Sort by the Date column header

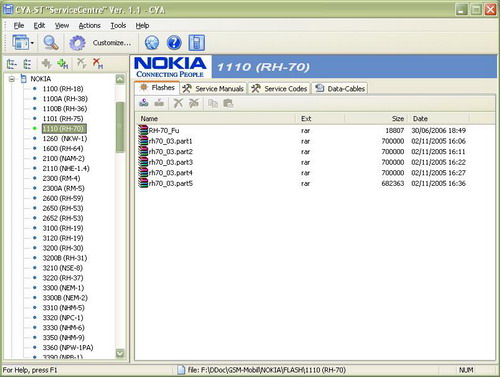439,119
